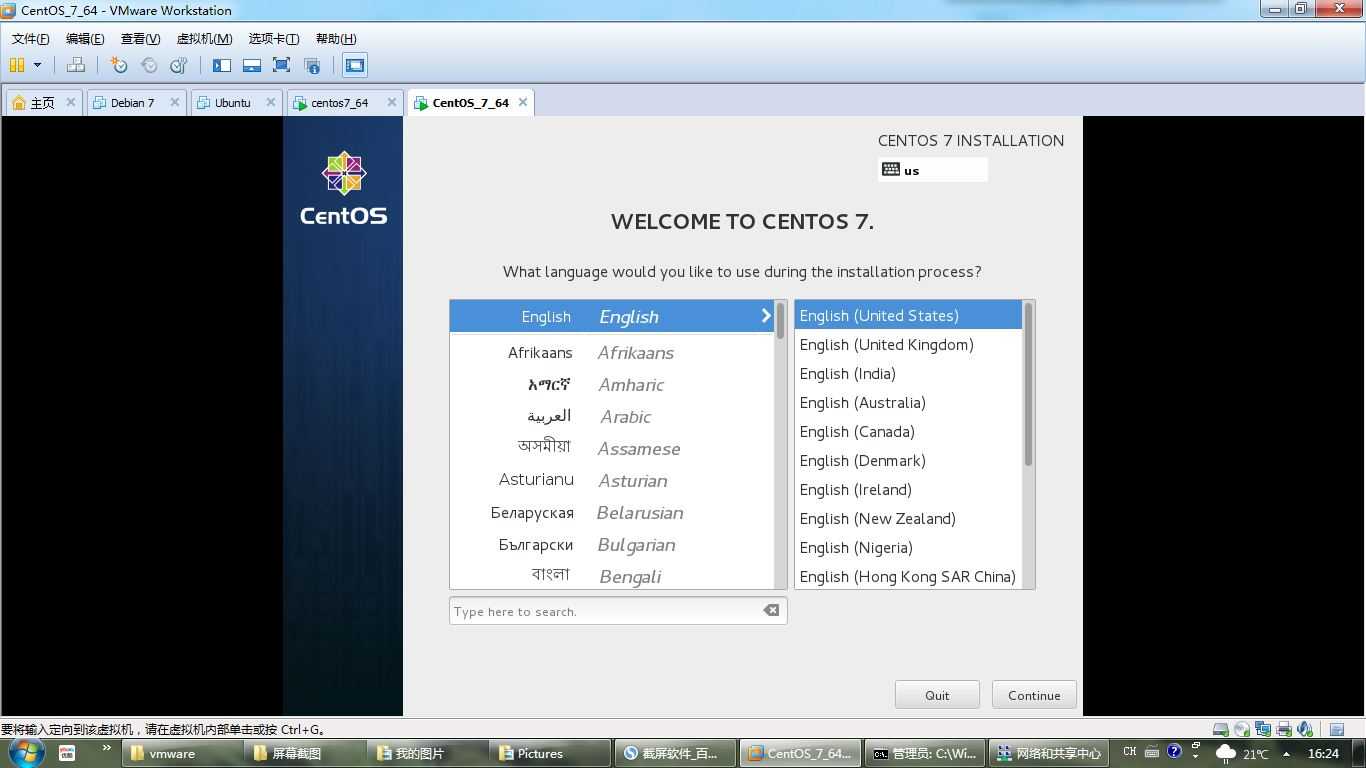Open the power options dropdown arrow
The height and width of the screenshot is (768, 1366).
pos(37,65)
